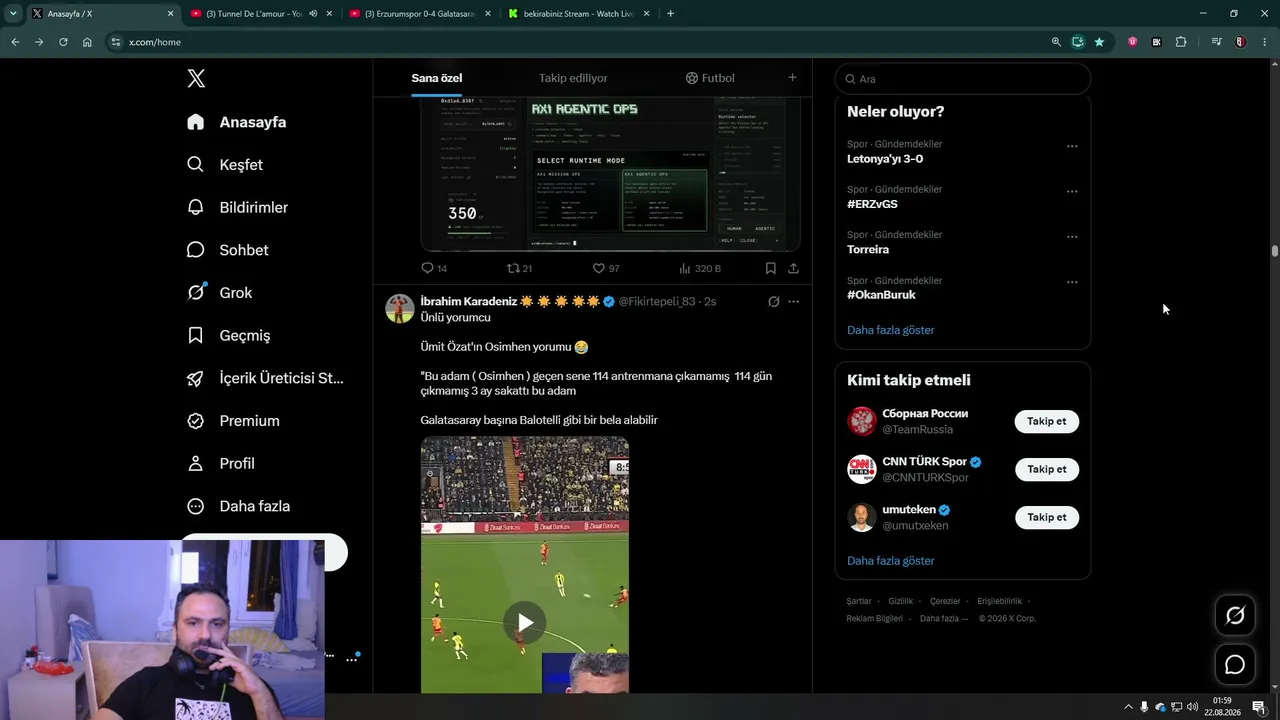
Task: Open options for Torreira trend
Action: tap(1072, 237)
